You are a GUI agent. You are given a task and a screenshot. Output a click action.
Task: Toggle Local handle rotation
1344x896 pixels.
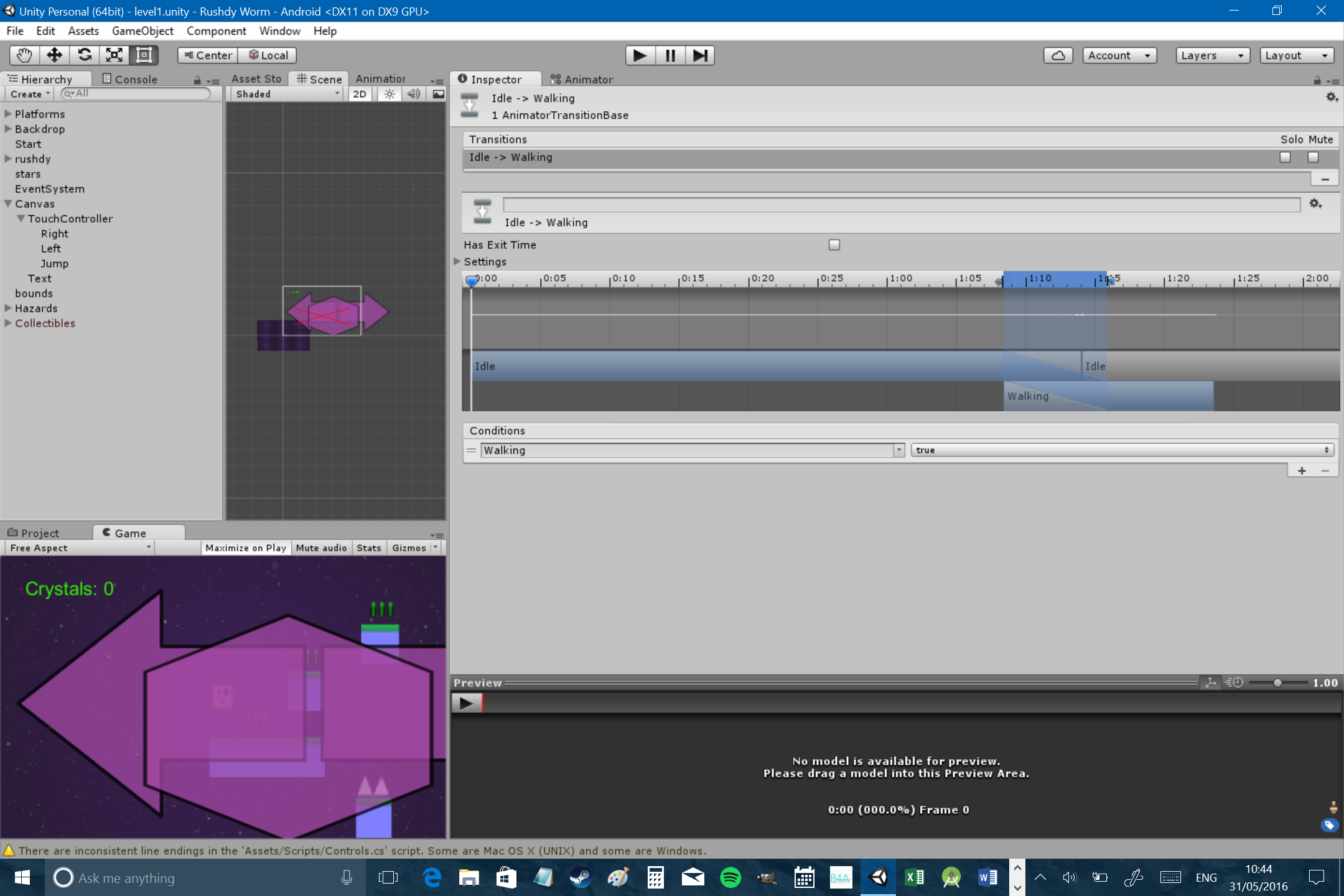(x=268, y=55)
